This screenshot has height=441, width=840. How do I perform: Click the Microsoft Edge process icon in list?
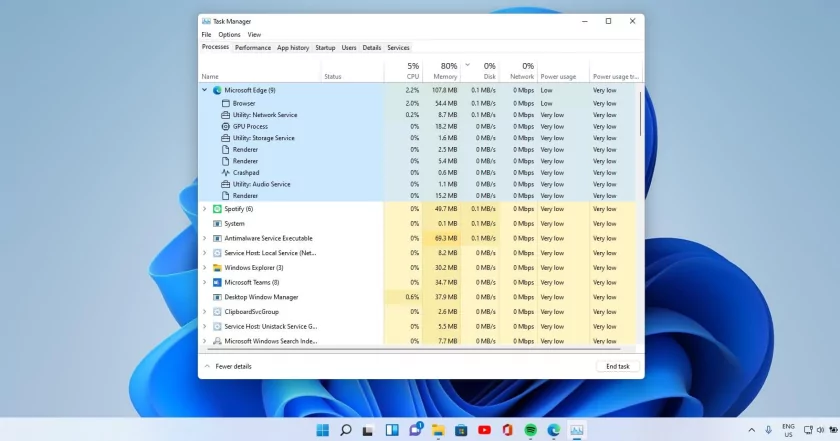click(217, 90)
